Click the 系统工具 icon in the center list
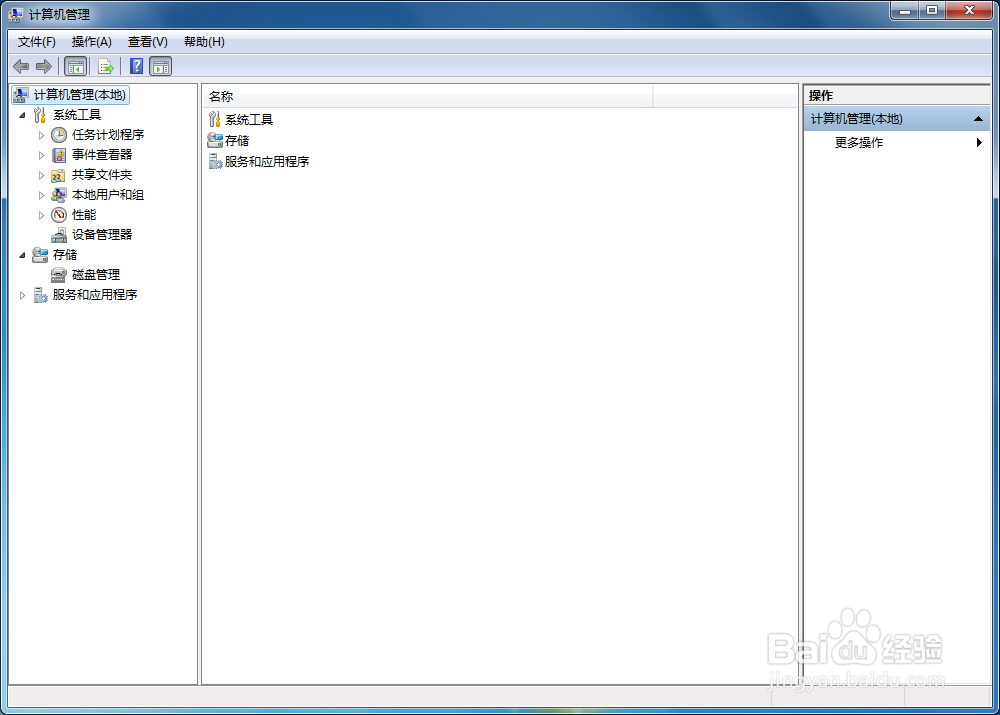1000x715 pixels. coord(215,119)
